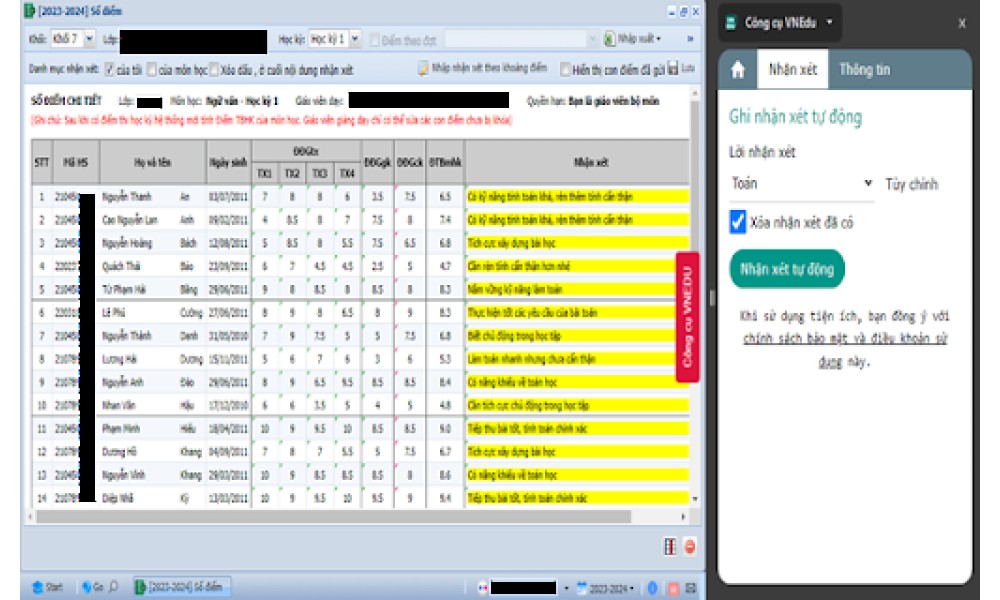Click the 'Họ và tên' column header
This screenshot has width=1000, height=600.
152,163
